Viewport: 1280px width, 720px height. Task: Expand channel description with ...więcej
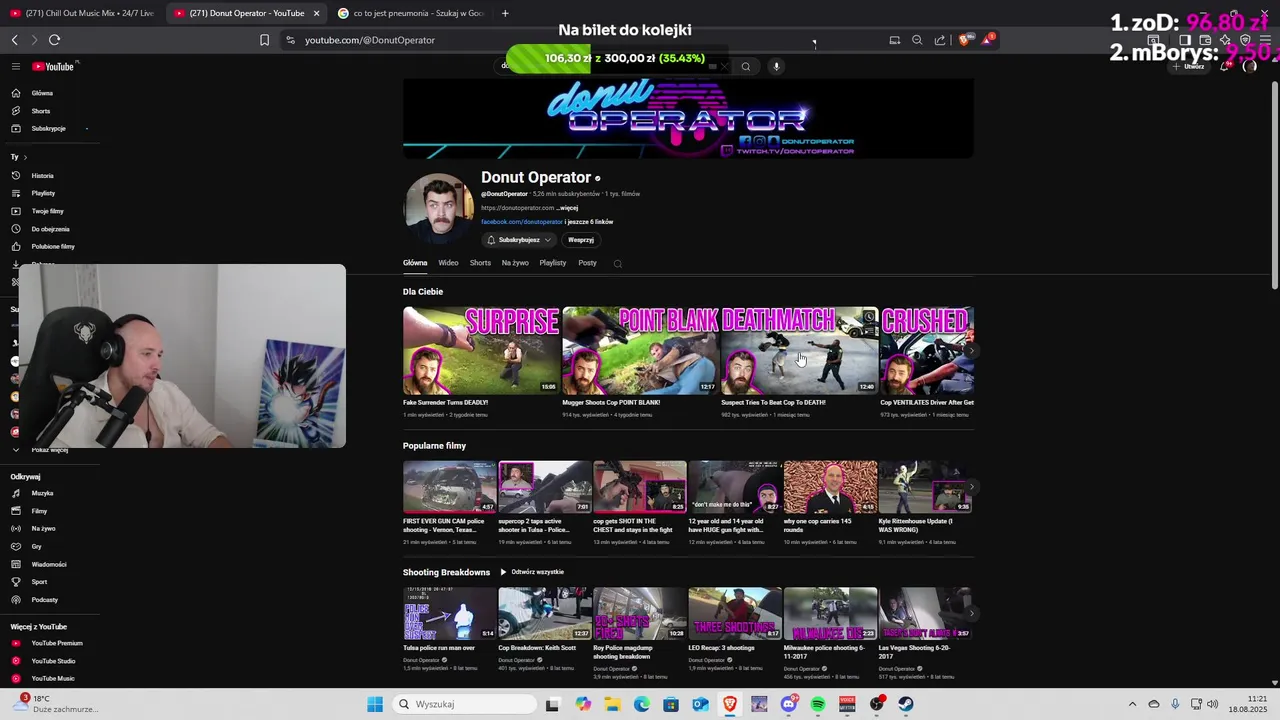567,208
